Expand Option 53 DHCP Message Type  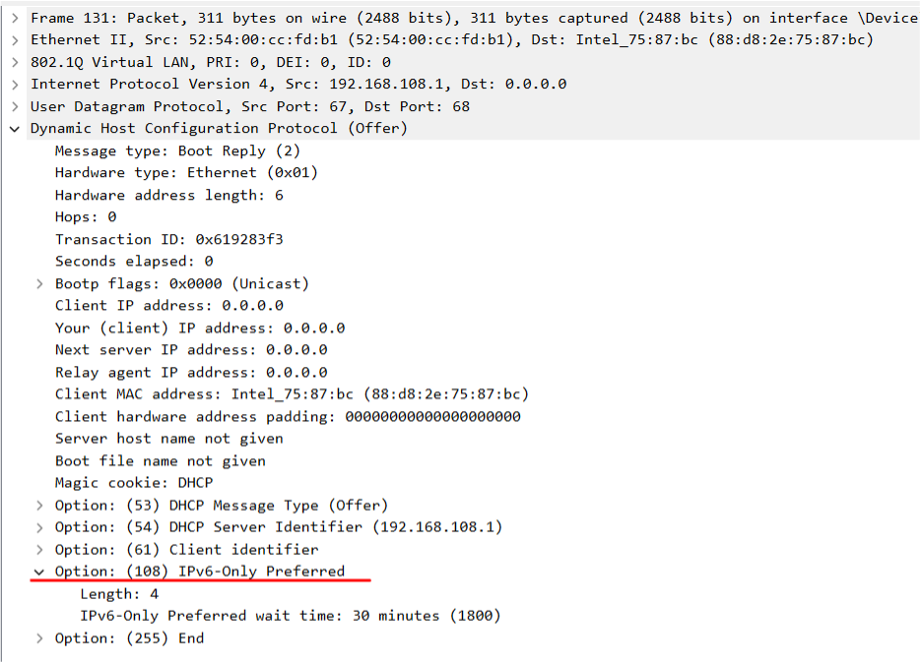click(x=39, y=505)
